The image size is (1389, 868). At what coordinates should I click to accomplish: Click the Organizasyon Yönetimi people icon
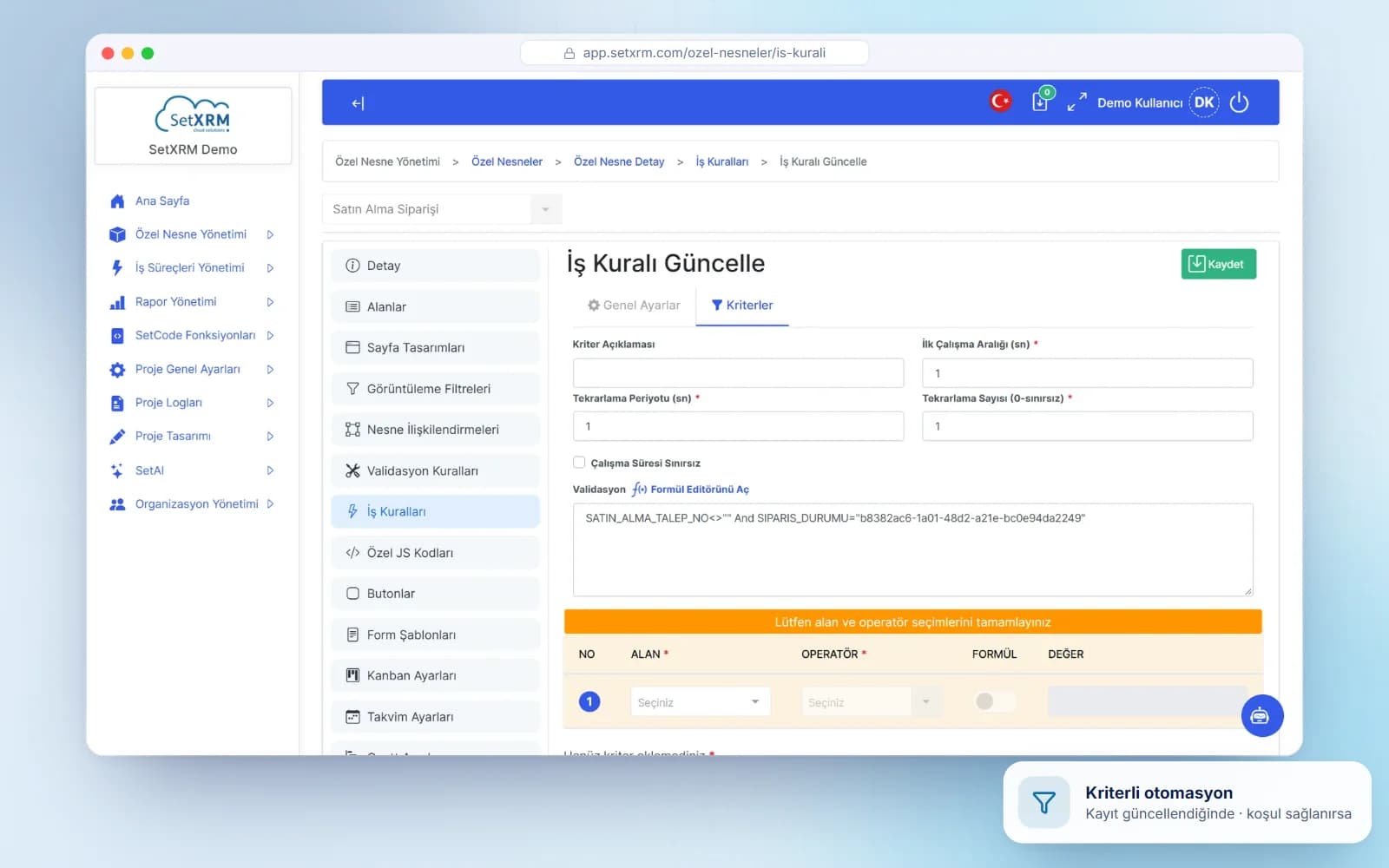(x=117, y=504)
